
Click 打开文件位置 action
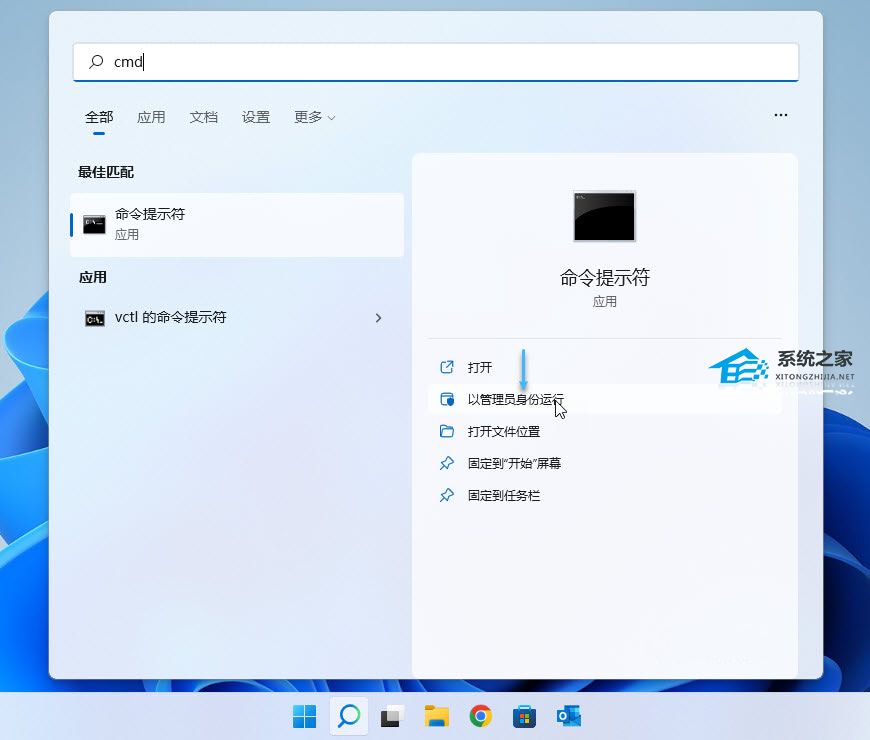(x=503, y=432)
